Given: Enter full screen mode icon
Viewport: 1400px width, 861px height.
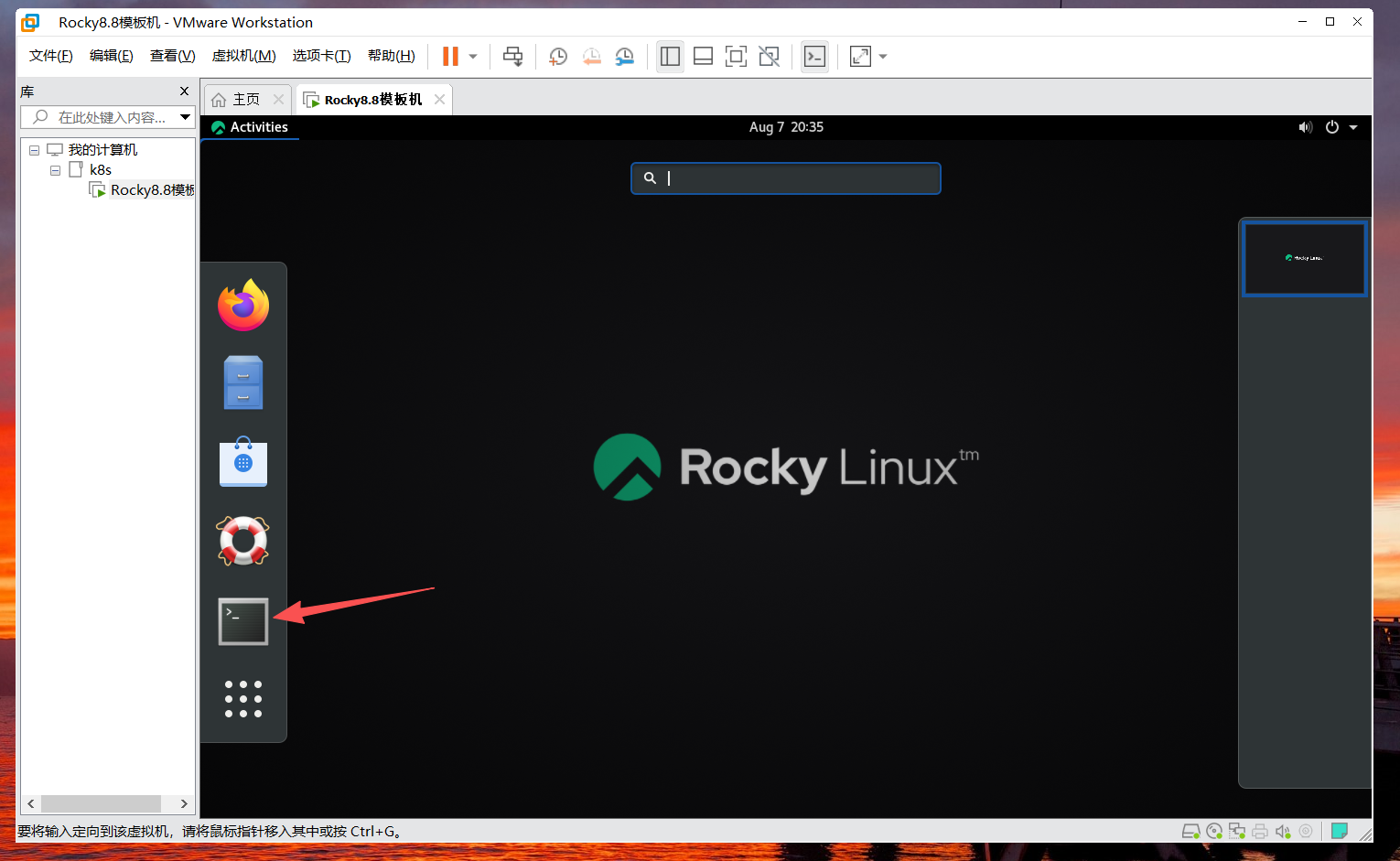Looking at the screenshot, I should (x=736, y=57).
